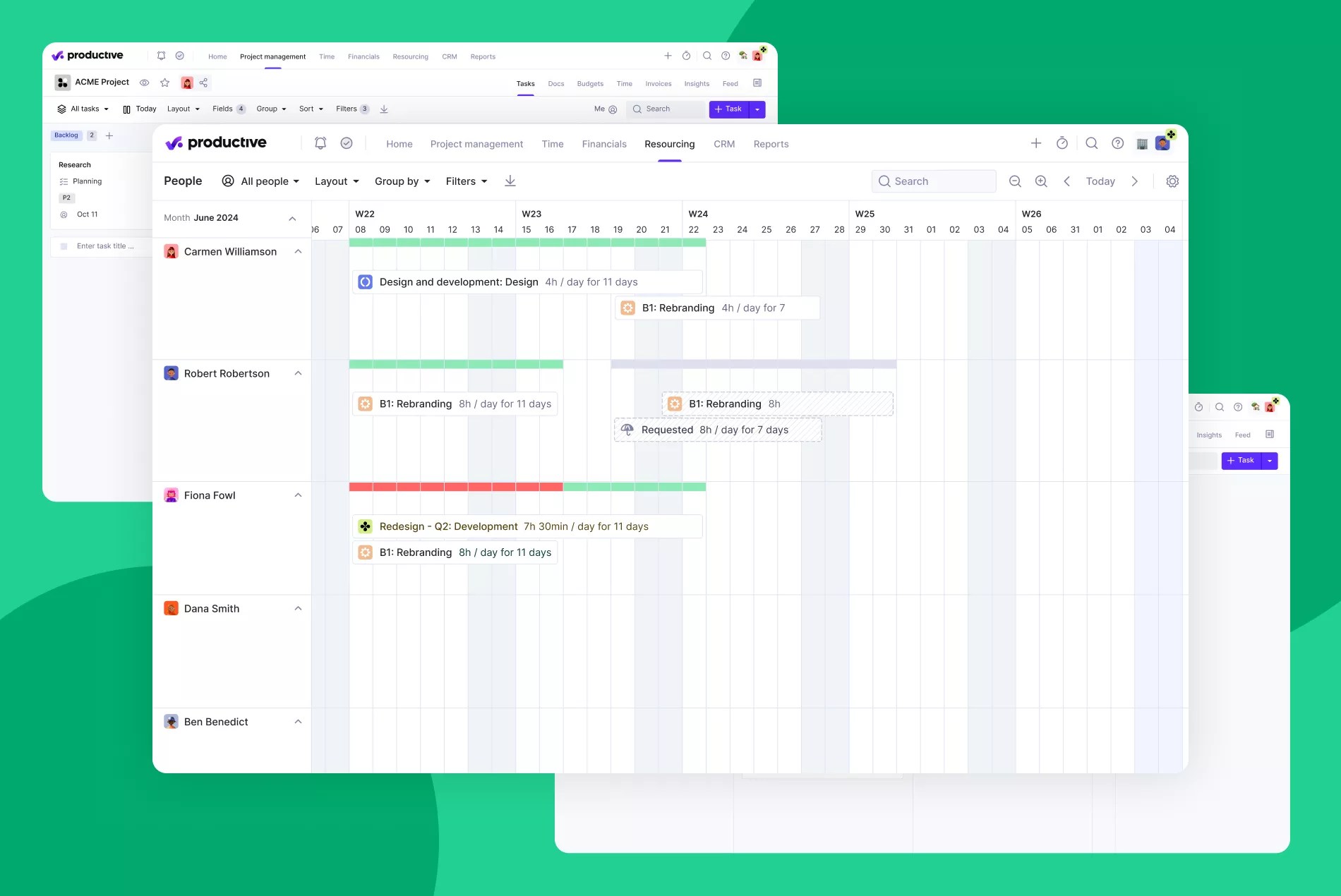Open the All people selector
This screenshot has width=1341, height=896.
(260, 181)
